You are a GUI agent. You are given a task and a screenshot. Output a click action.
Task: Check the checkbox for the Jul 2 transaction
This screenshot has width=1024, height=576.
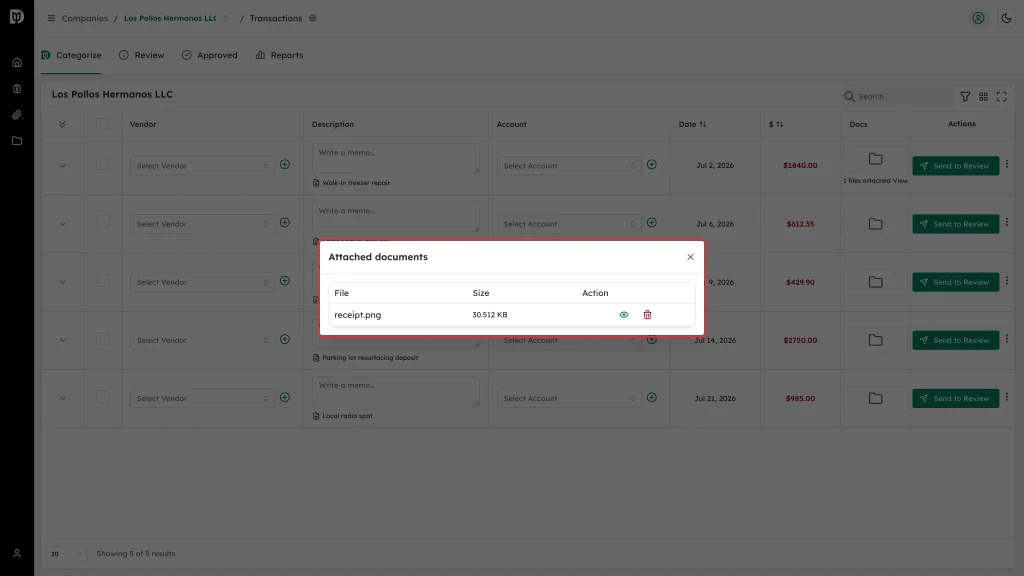tap(103, 165)
